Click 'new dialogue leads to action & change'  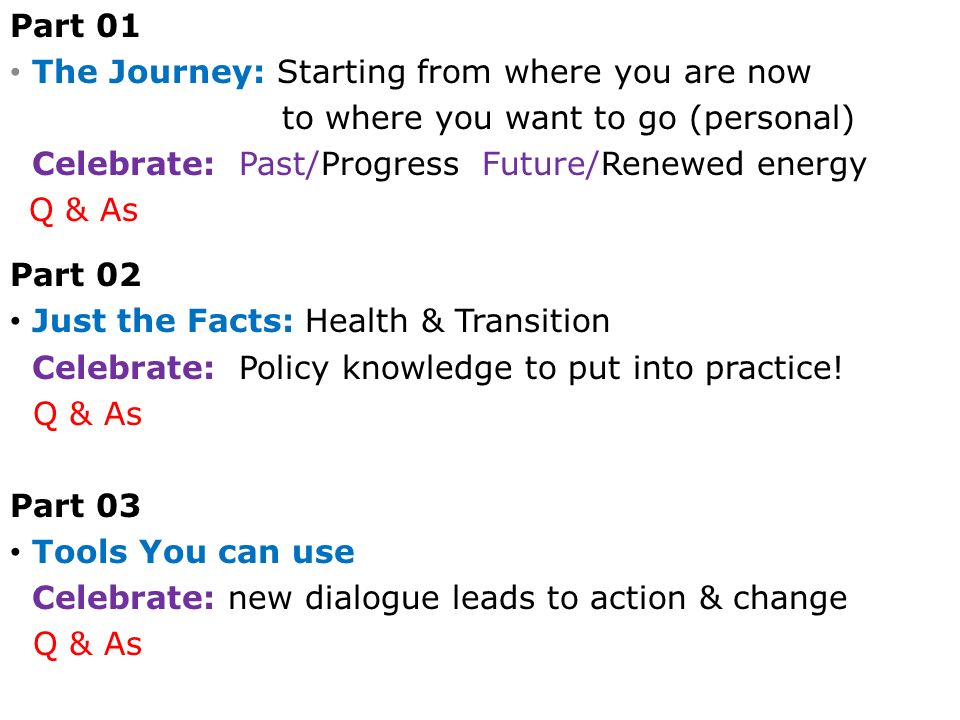(538, 598)
